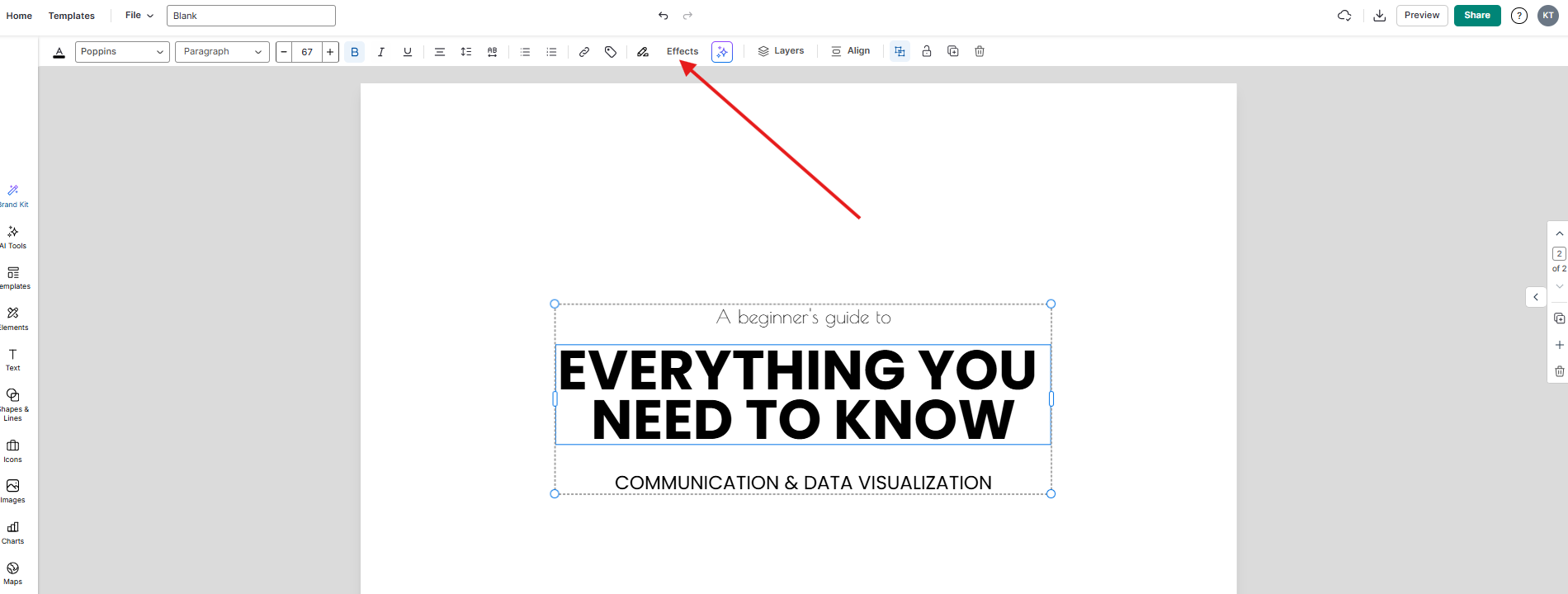This screenshot has width=1568, height=594.
Task: Expand the Paragraph style dropdown
Action: point(222,52)
